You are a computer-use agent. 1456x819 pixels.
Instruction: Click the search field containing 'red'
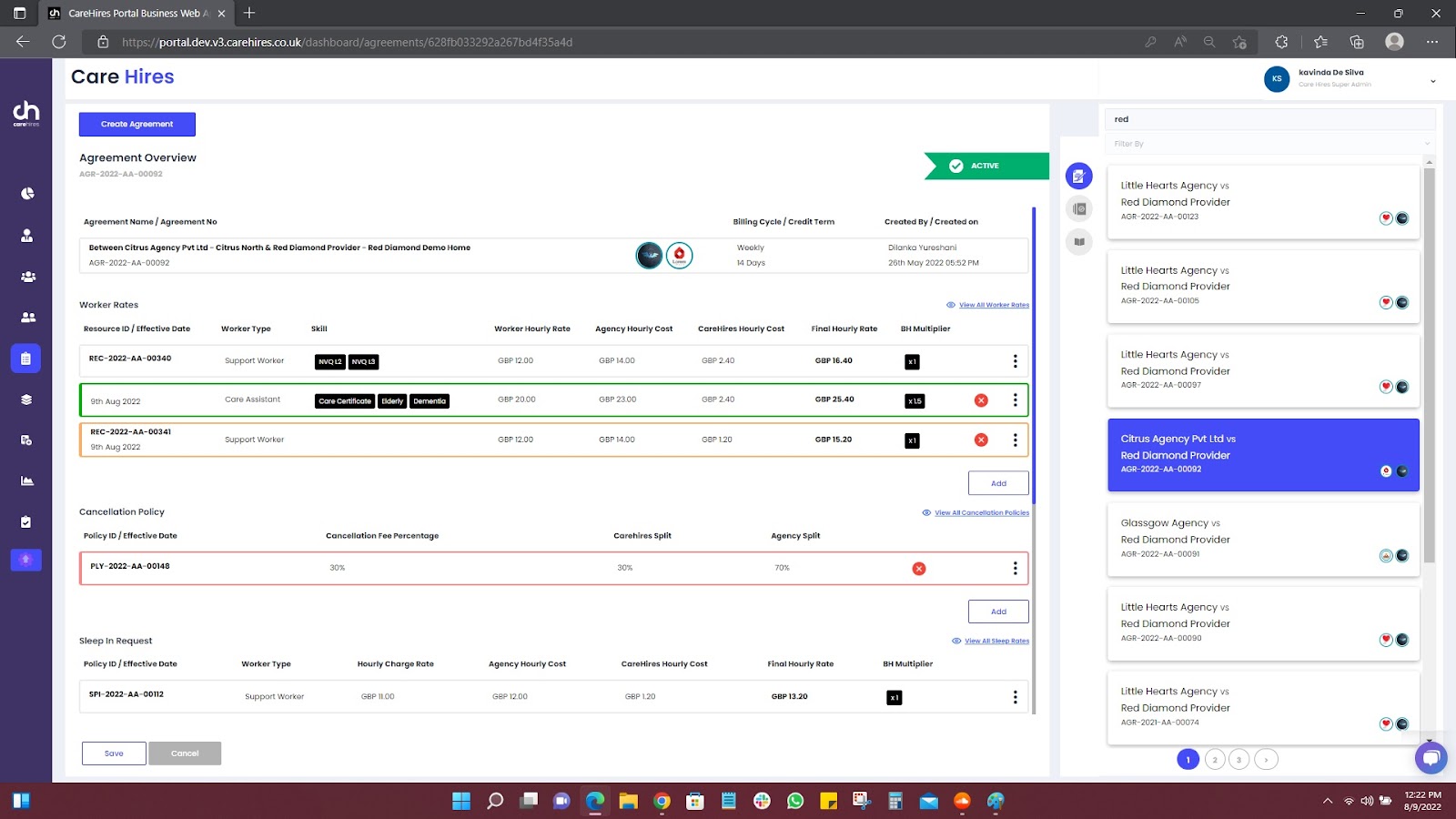coord(1269,119)
